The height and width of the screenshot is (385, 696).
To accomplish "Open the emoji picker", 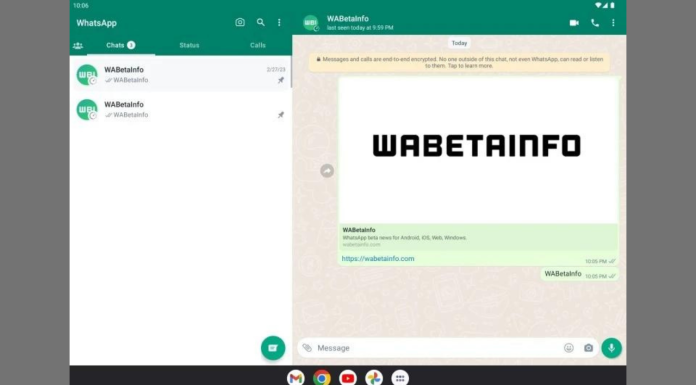I will (x=569, y=348).
